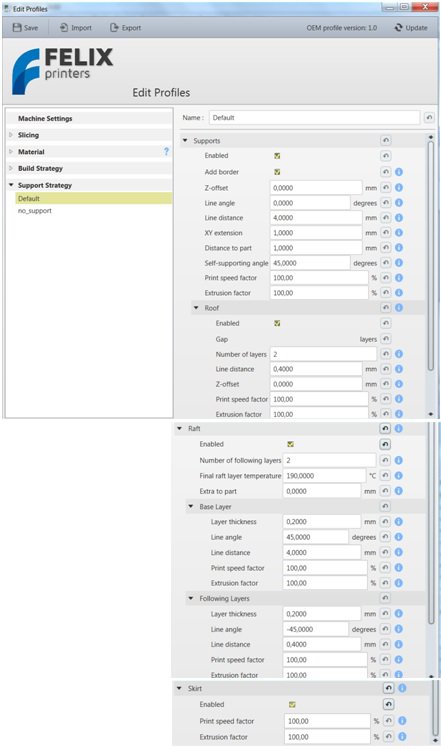The height and width of the screenshot is (749, 441).
Task: Uncheck the Add border checkbox
Action: point(277,172)
